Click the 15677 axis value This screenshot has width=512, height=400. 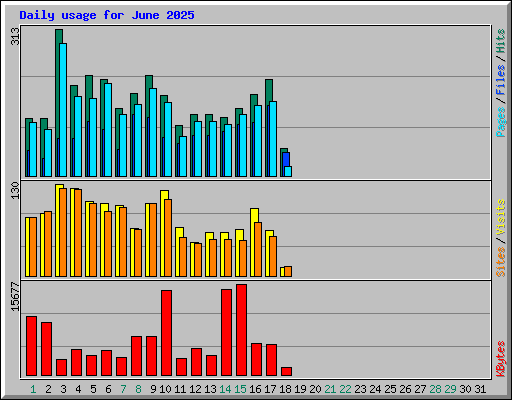coord(15,297)
